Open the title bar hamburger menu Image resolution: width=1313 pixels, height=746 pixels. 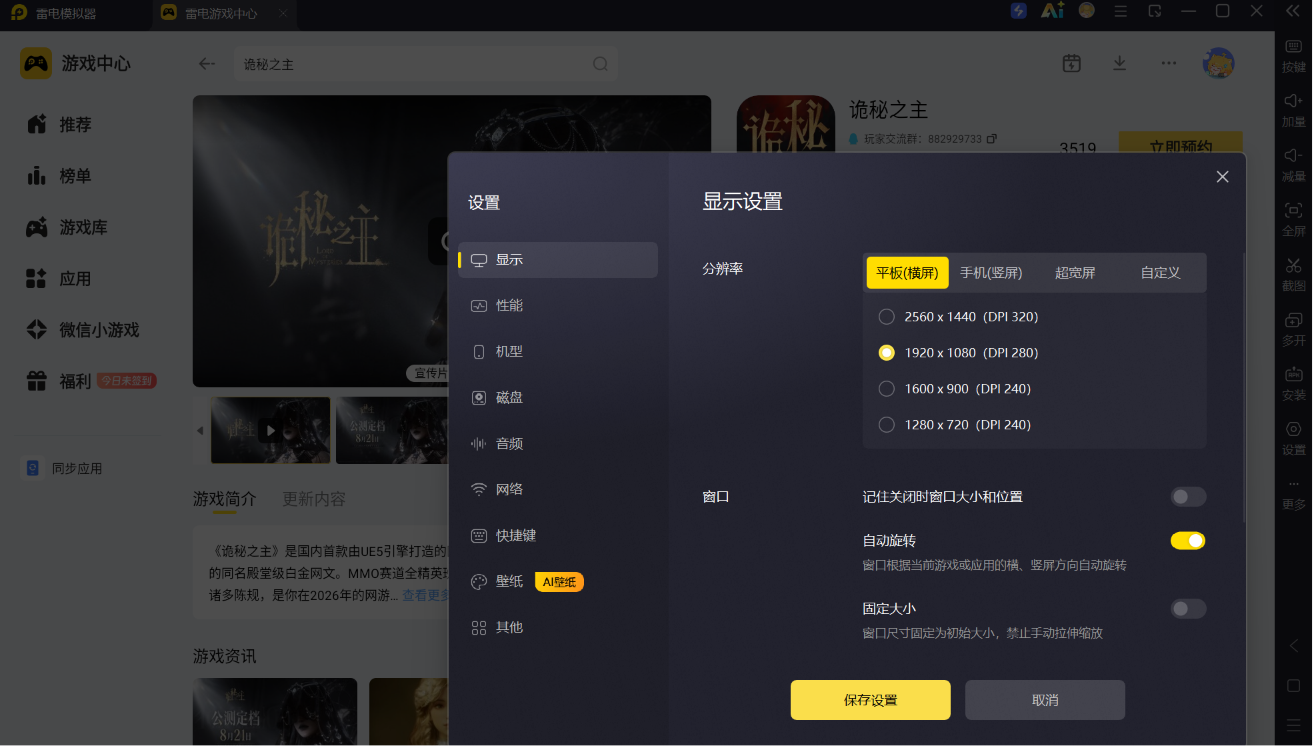(x=1121, y=11)
